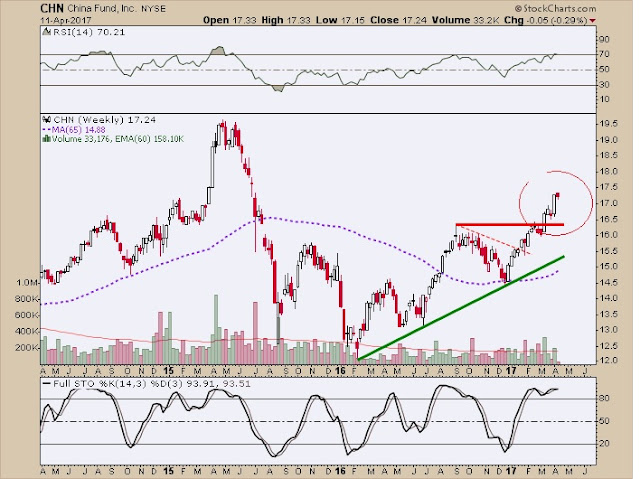This screenshot has width=640, height=479.
Task: Click the 90 level on the RSI axis
Action: 604,40
